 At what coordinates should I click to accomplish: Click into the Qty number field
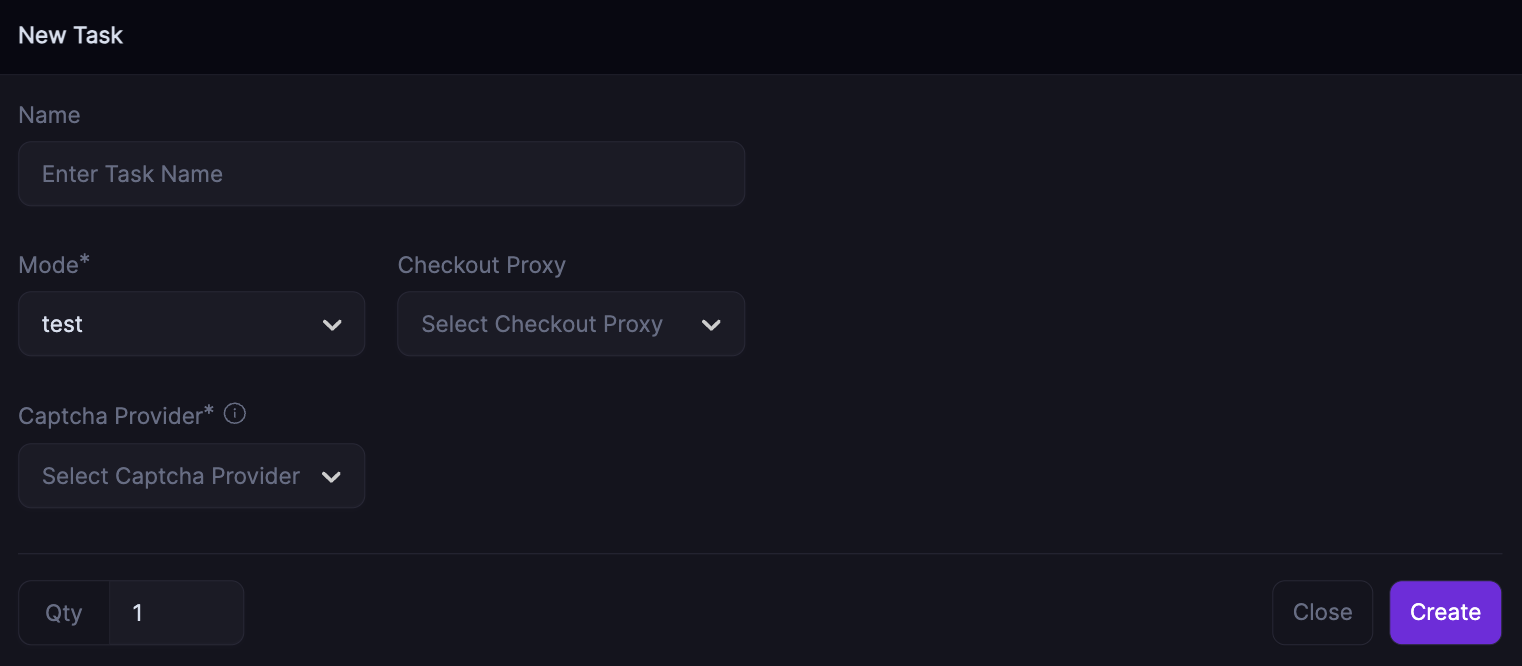pos(176,612)
